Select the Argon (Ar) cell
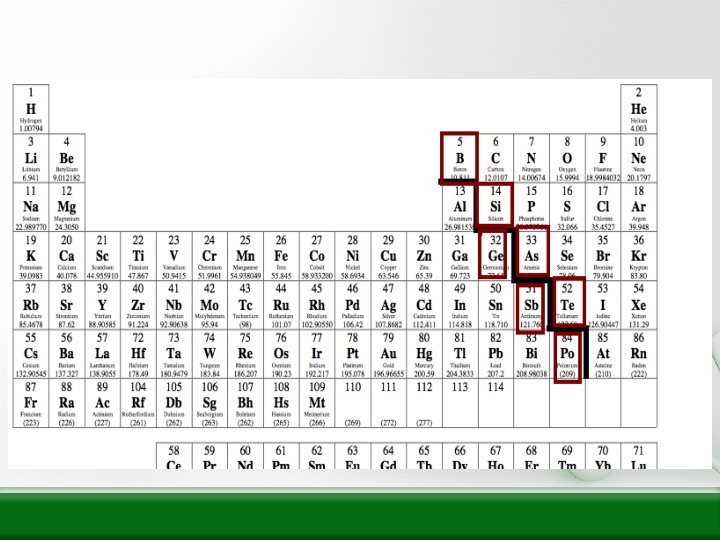This screenshot has height=540, width=720. [x=639, y=207]
